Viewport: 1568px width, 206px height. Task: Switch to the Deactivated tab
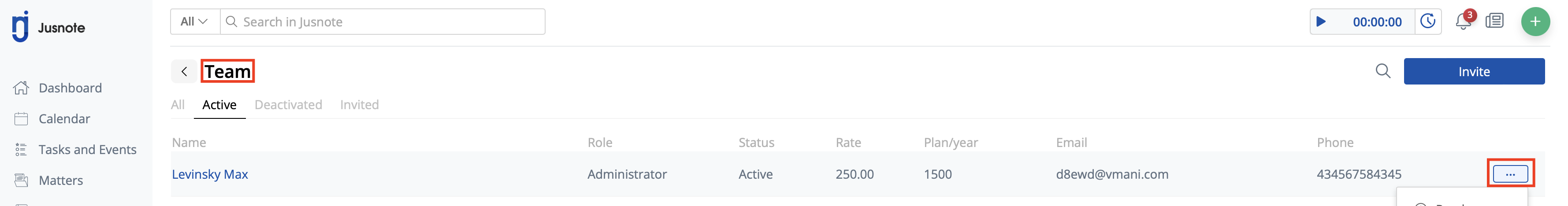288,105
